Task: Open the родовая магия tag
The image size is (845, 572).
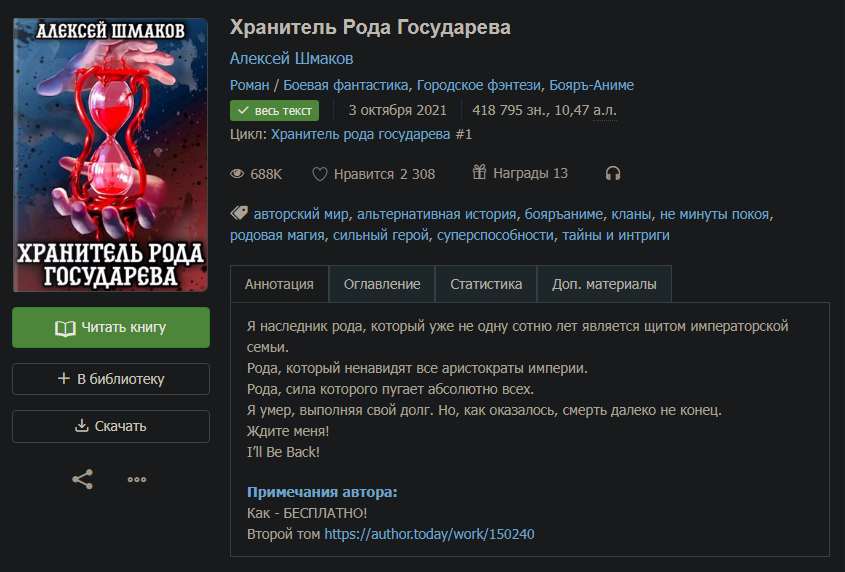Action: 277,236
